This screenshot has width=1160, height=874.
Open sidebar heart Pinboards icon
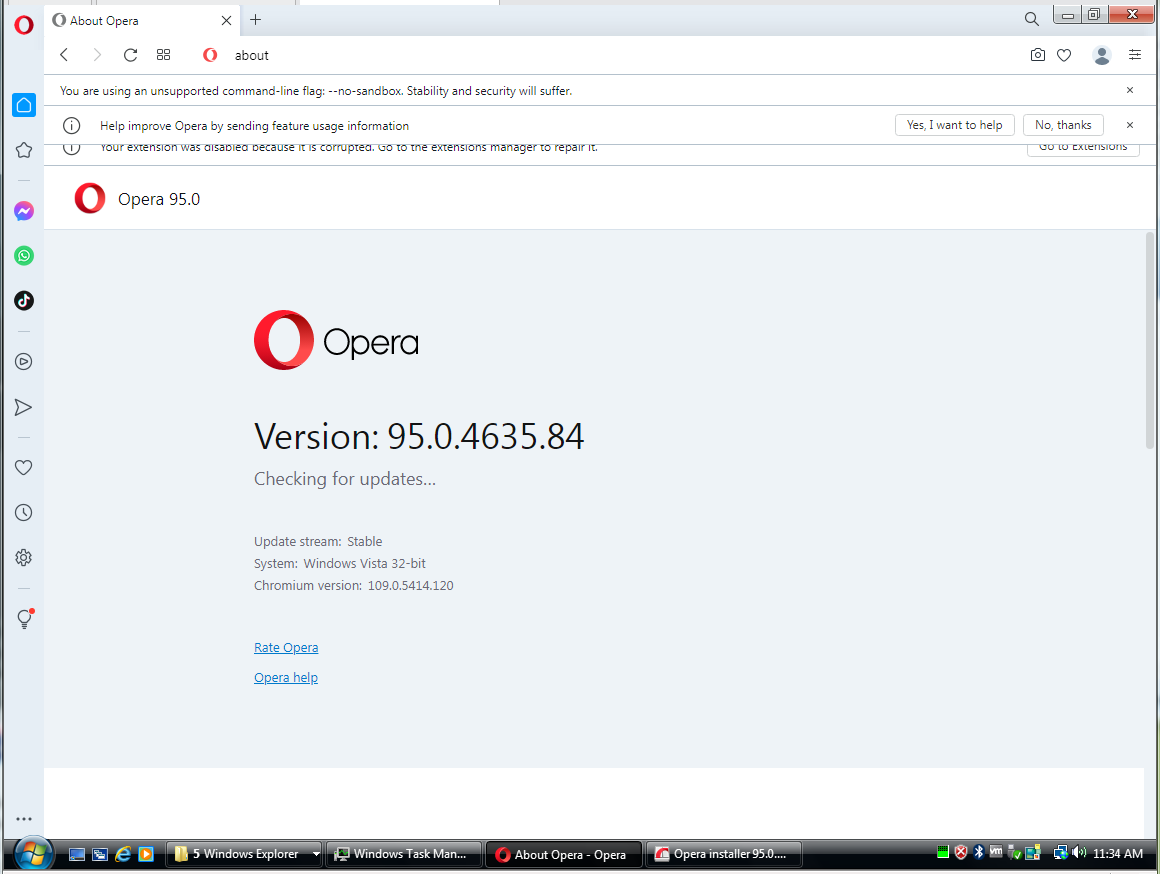[x=24, y=468]
